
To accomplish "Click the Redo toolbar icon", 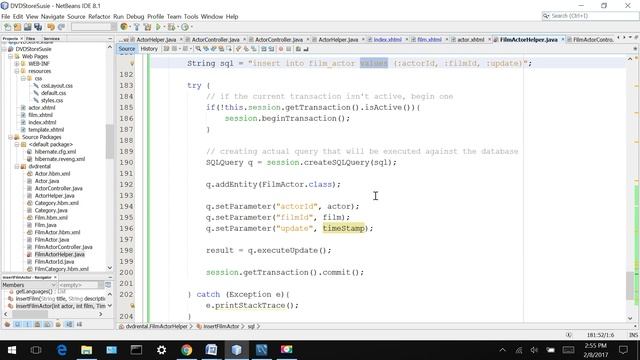I will 61,27.
